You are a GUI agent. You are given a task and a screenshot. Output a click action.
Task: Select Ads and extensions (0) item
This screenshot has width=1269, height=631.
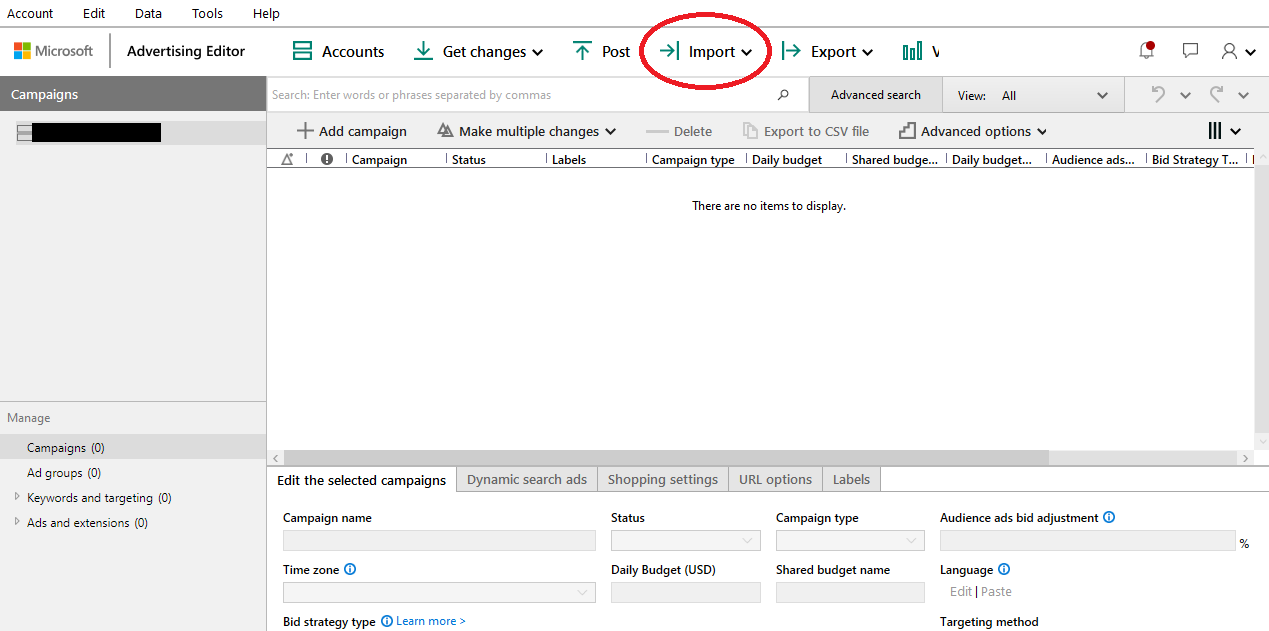tap(87, 523)
